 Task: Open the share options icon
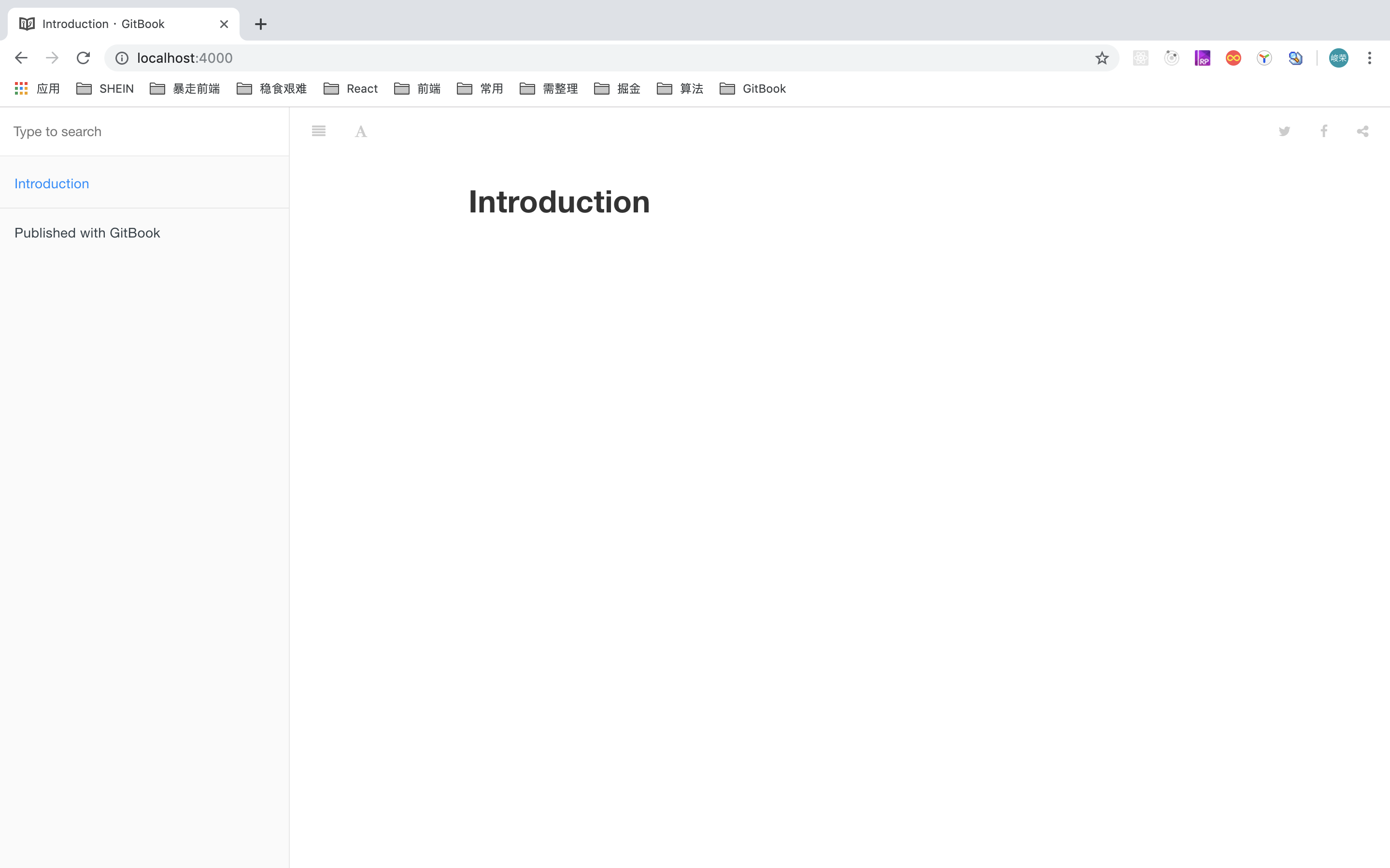pos(1362,131)
